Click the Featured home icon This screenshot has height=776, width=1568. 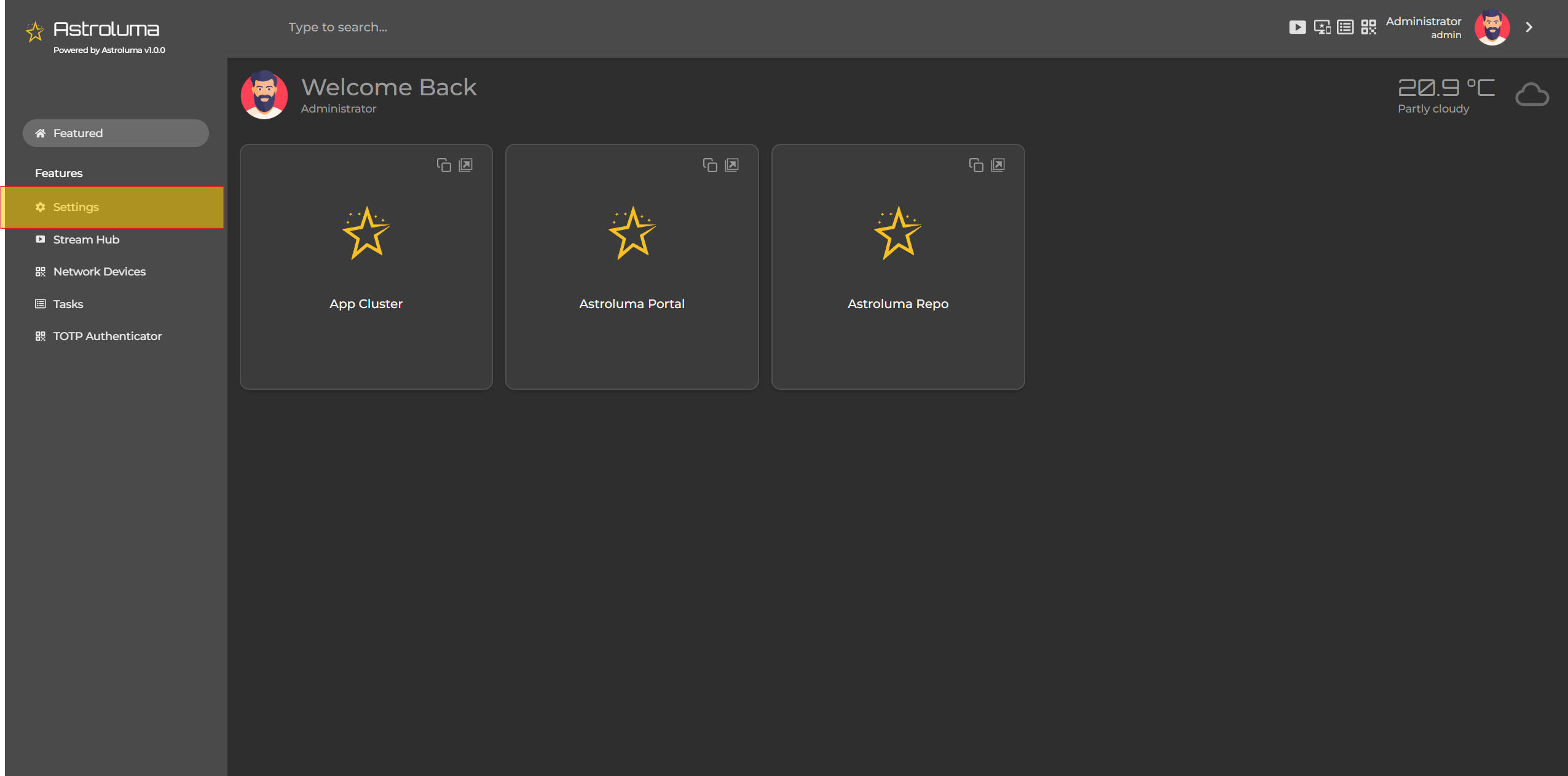tap(40, 133)
